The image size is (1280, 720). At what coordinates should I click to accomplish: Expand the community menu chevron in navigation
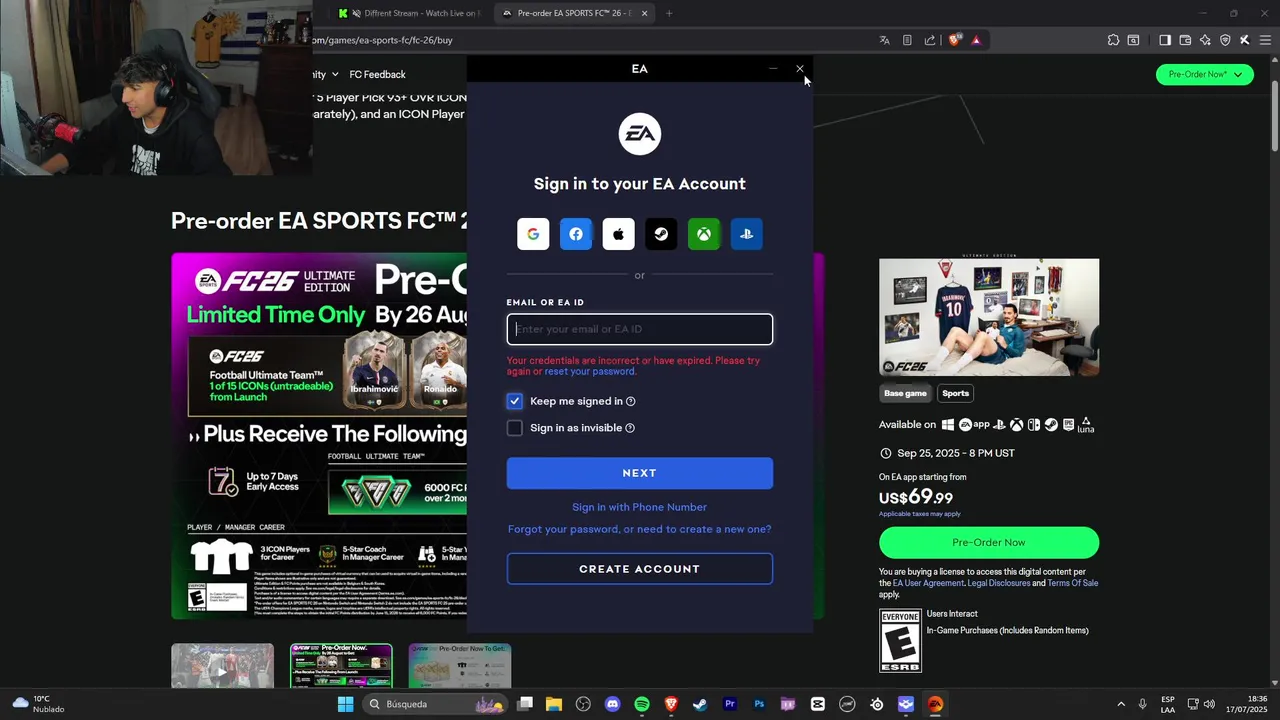[x=335, y=74]
